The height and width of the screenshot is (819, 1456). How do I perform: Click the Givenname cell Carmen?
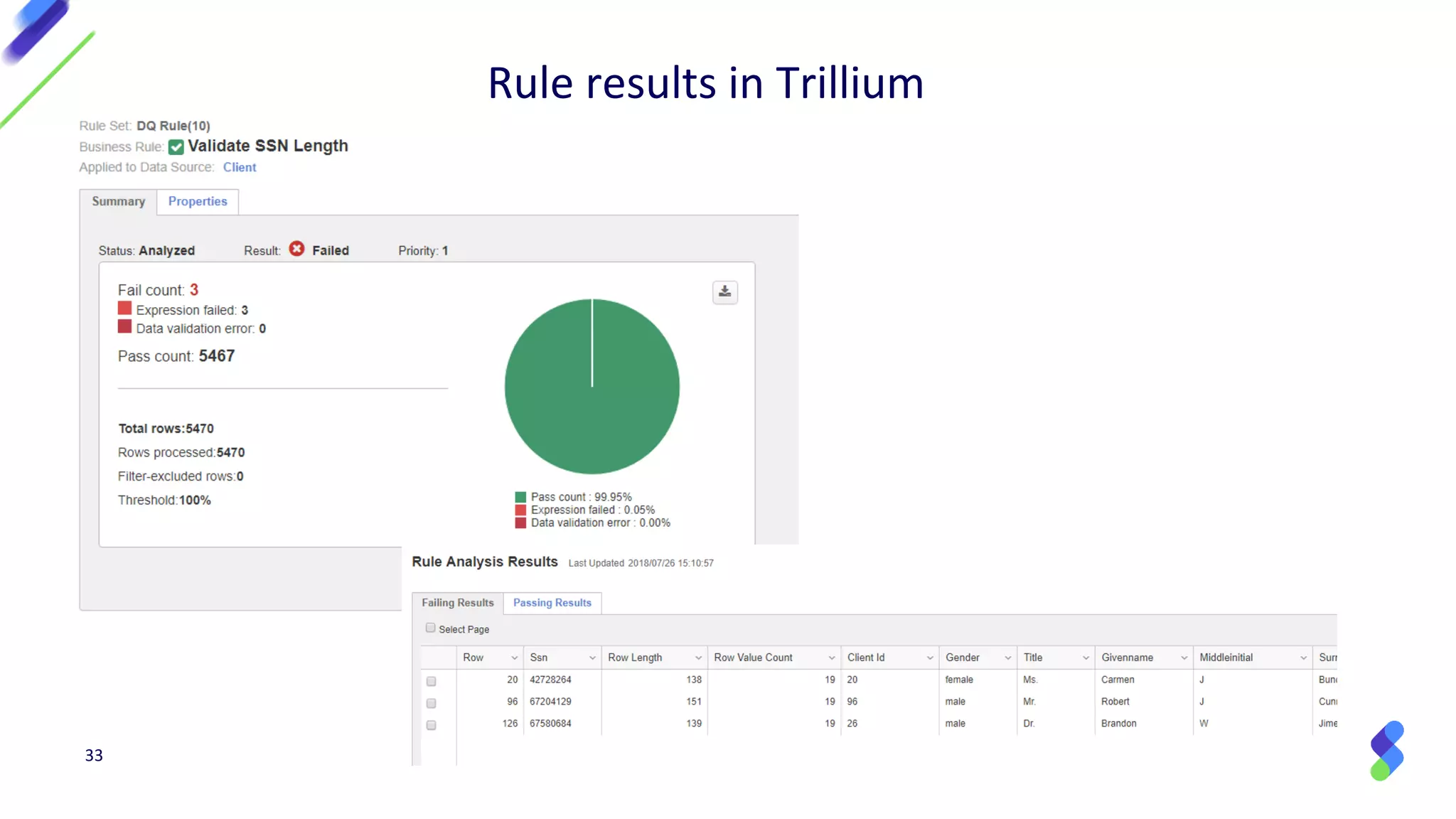pyautogui.click(x=1118, y=680)
